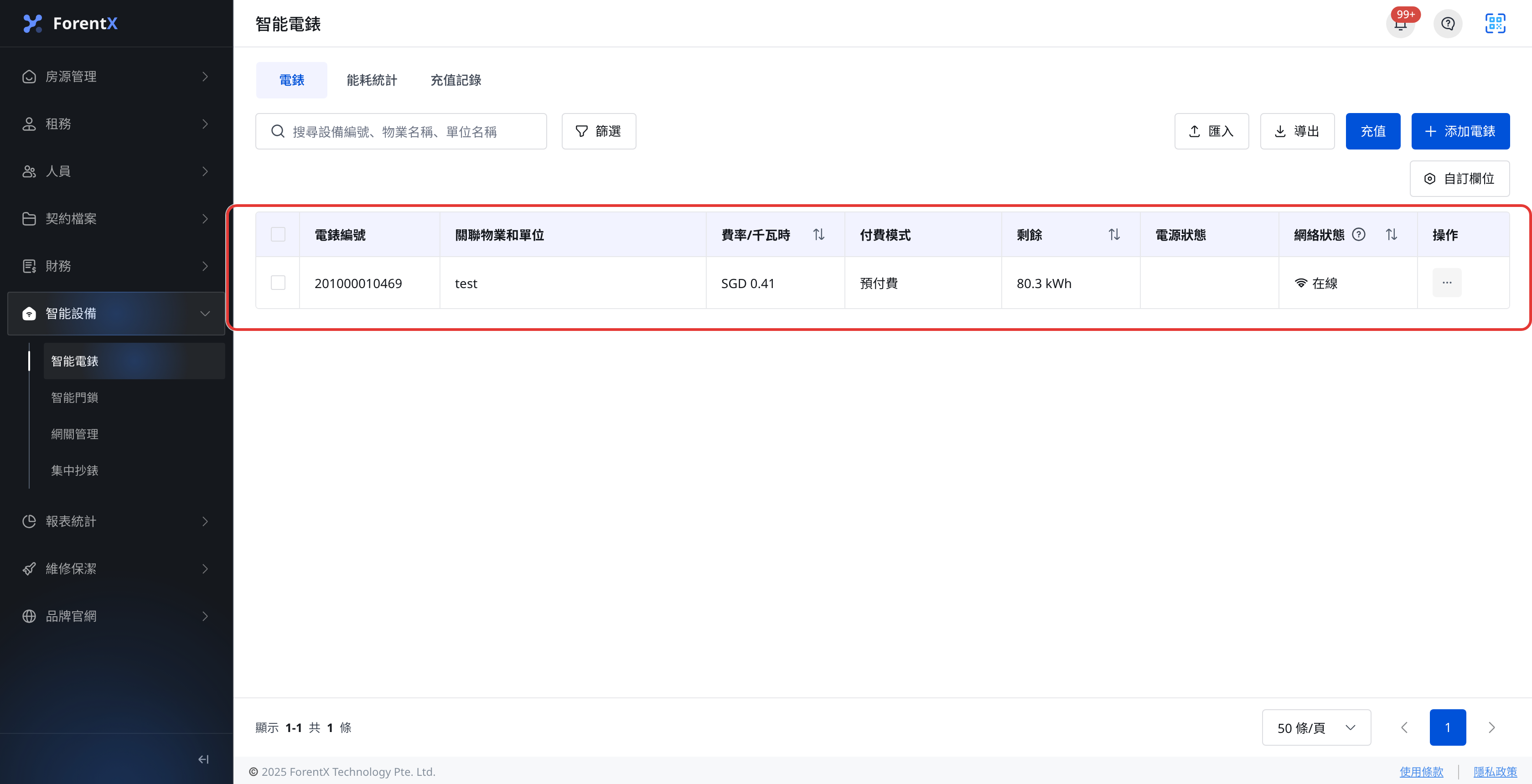Switch to the 能耗統計 tab
Image resolution: width=1532 pixels, height=784 pixels.
pyautogui.click(x=372, y=80)
